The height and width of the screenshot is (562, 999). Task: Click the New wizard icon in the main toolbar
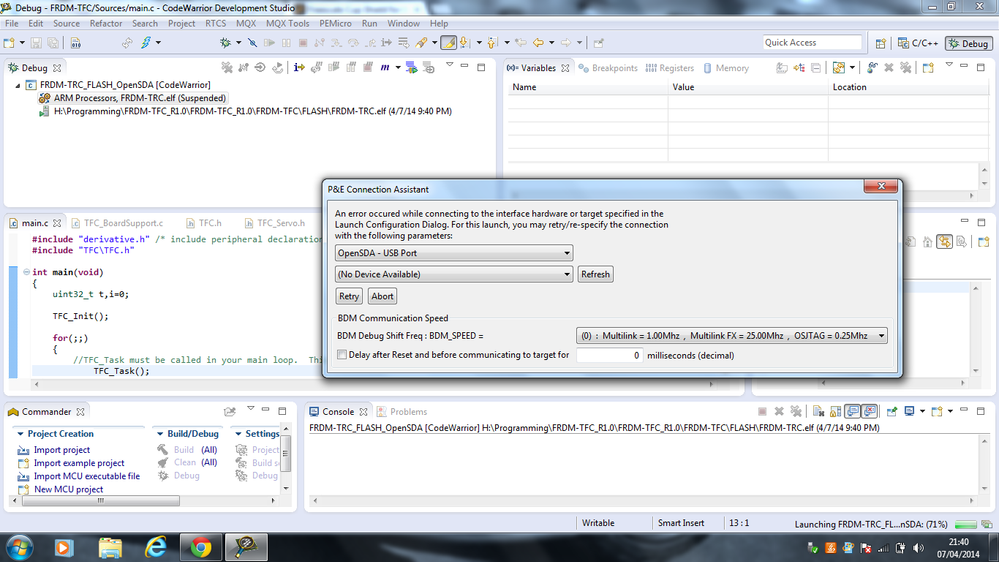click(9, 43)
